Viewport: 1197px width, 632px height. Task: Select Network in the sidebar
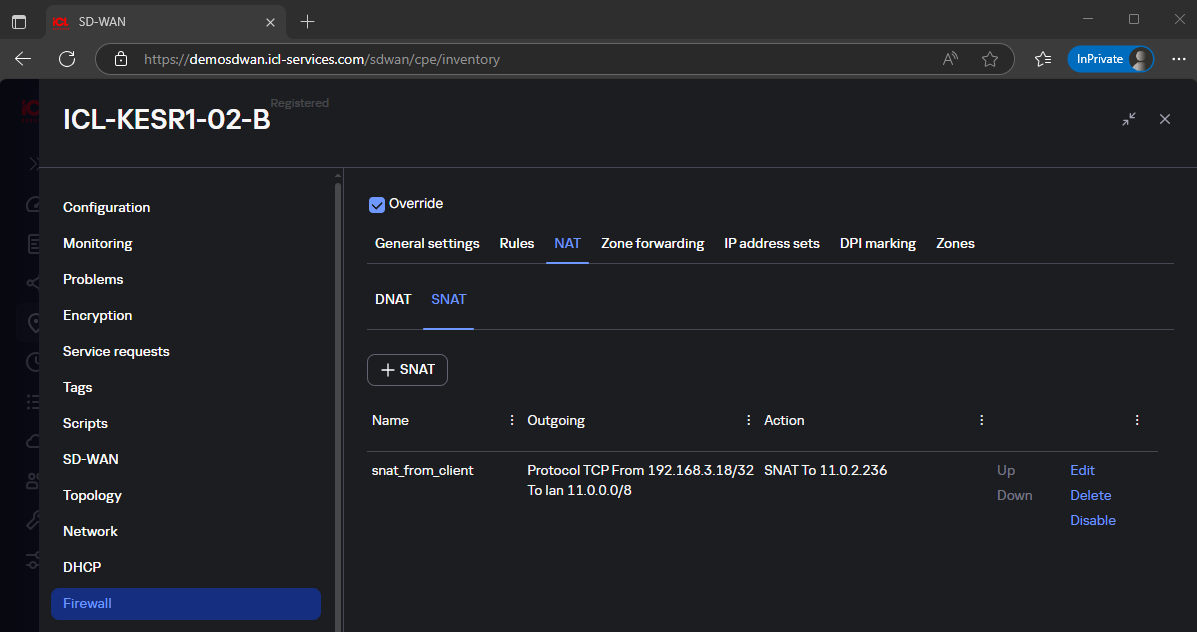(90, 531)
